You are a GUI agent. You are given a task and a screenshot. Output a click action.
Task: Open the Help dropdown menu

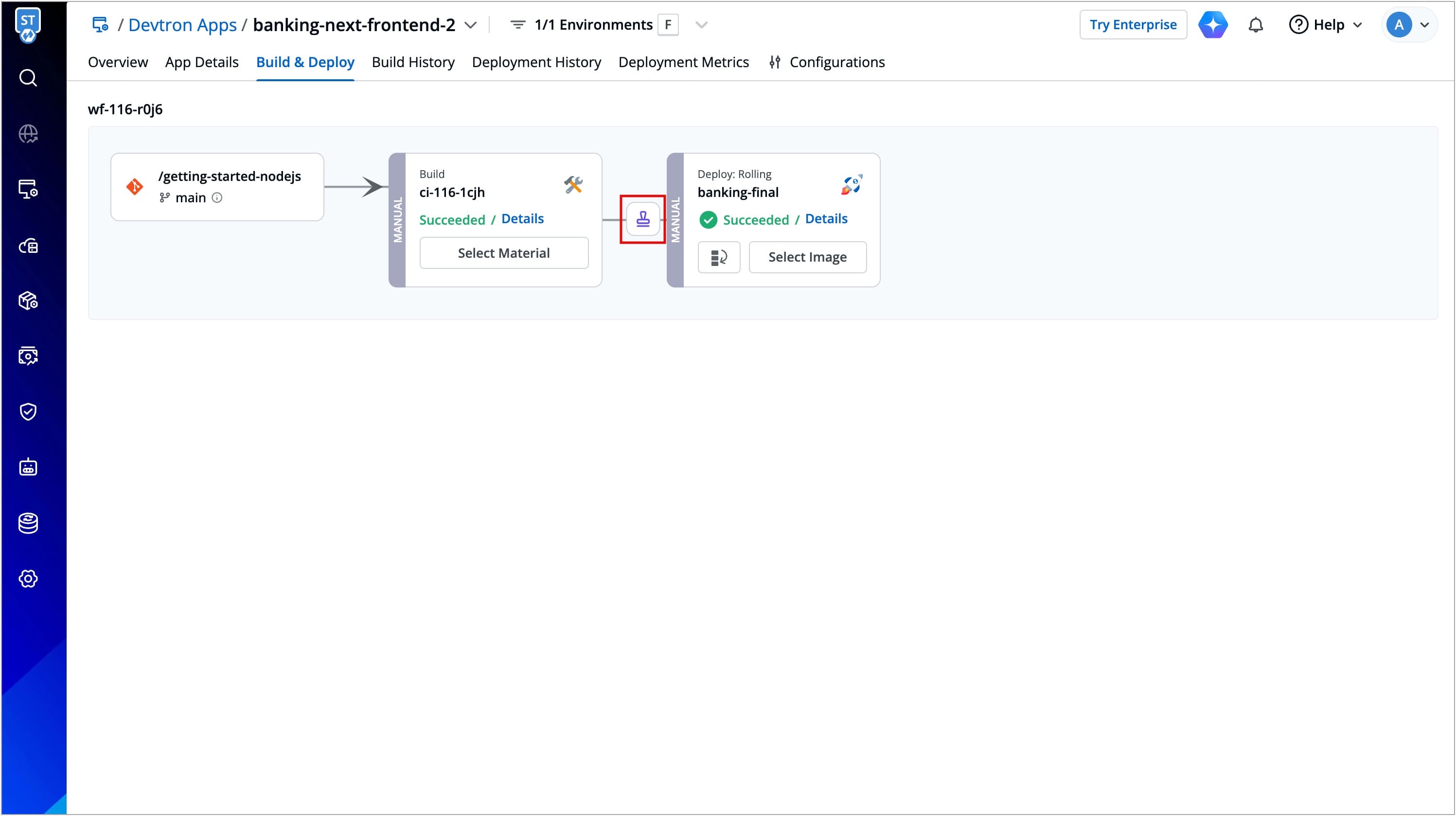point(1326,25)
